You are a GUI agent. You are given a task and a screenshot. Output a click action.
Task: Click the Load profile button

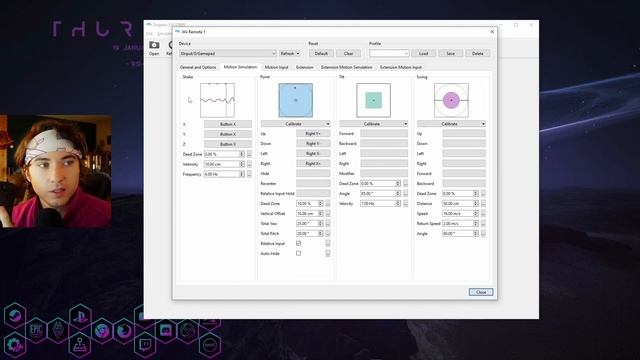tap(424, 53)
